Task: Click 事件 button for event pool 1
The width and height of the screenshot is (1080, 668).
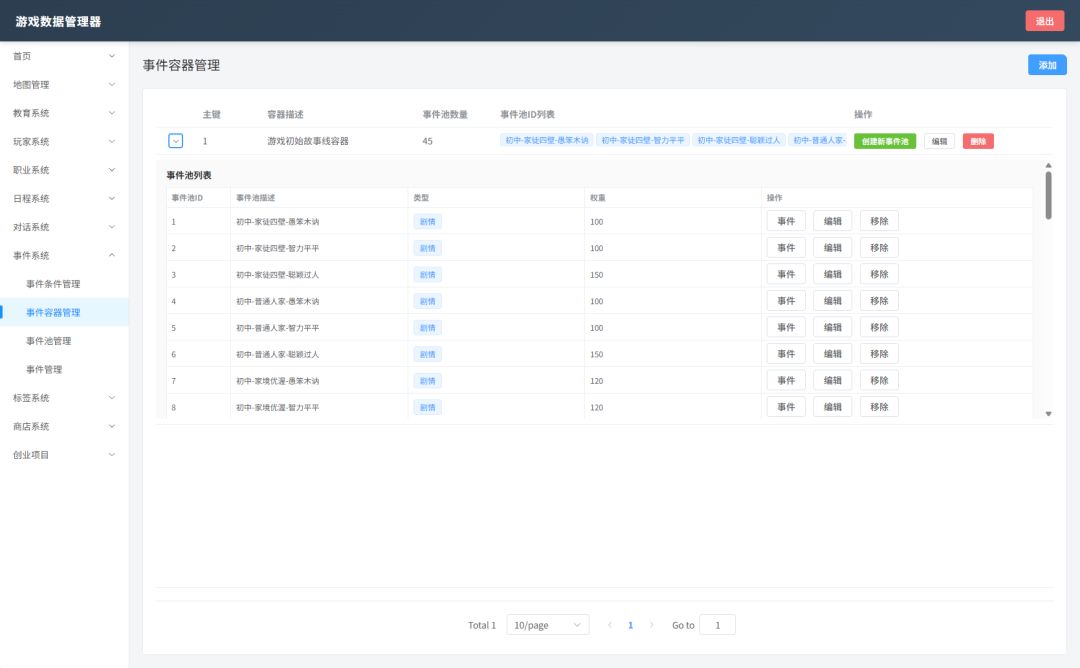Action: [x=786, y=221]
